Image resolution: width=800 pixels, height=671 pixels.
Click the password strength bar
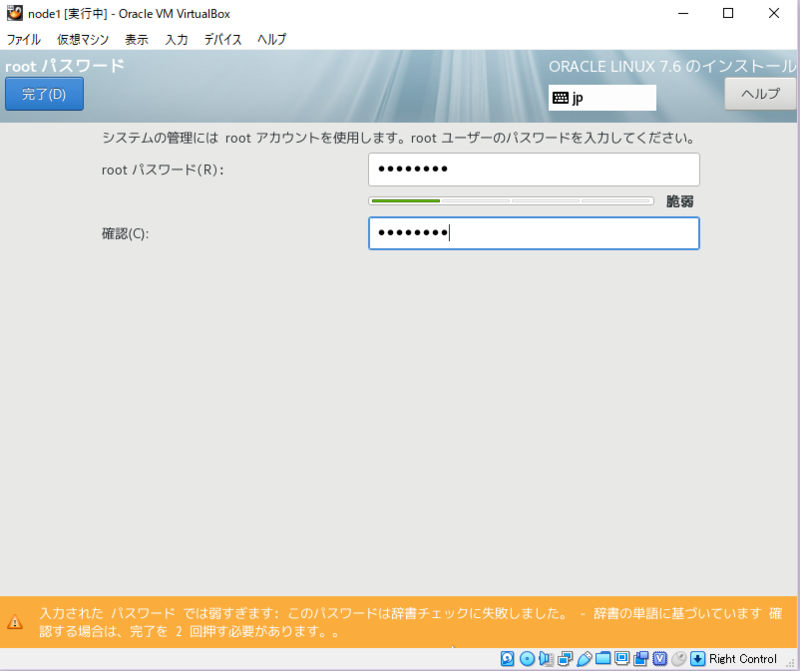tap(511, 201)
